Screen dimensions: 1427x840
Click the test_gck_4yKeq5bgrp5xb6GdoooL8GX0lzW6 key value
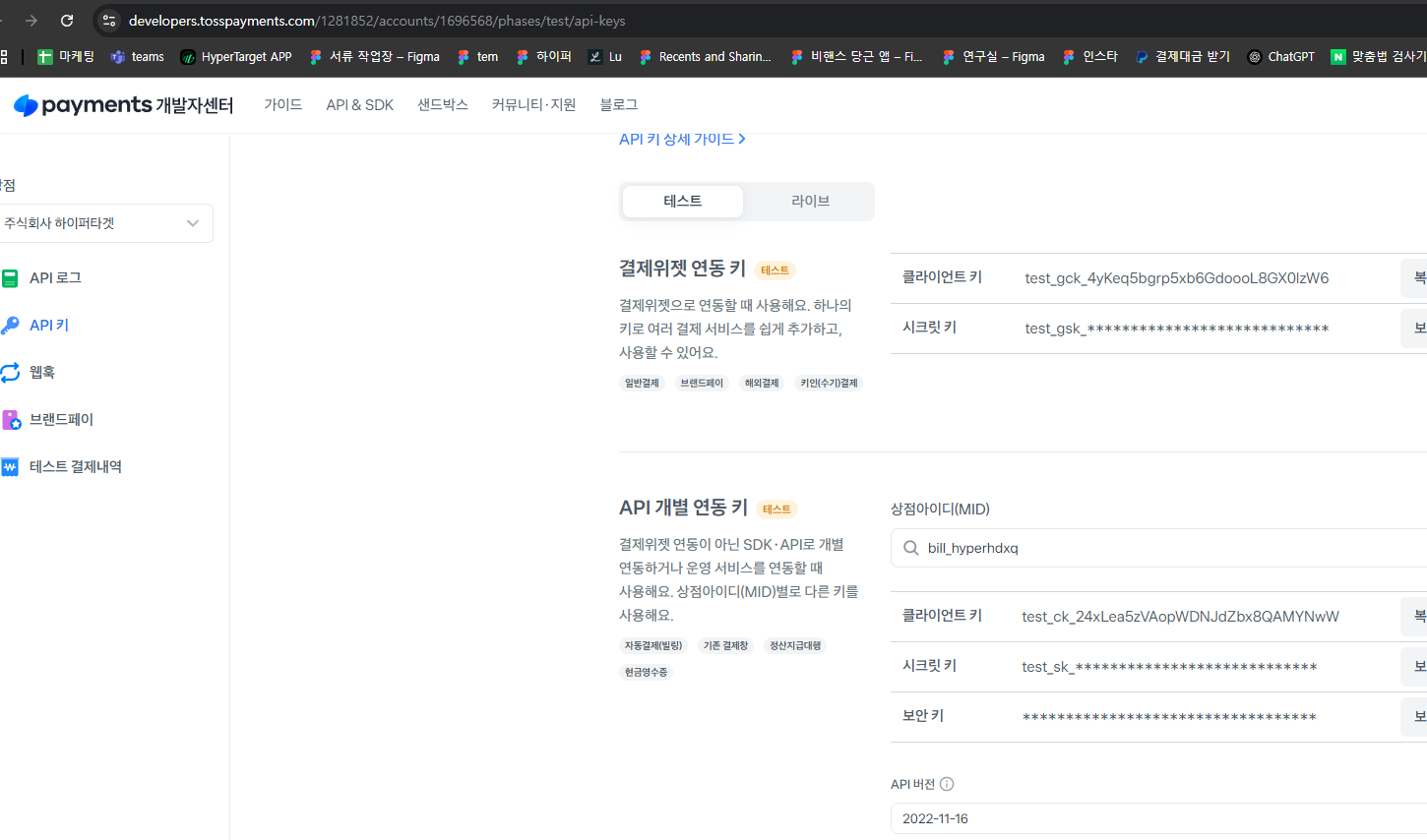pyautogui.click(x=1177, y=278)
